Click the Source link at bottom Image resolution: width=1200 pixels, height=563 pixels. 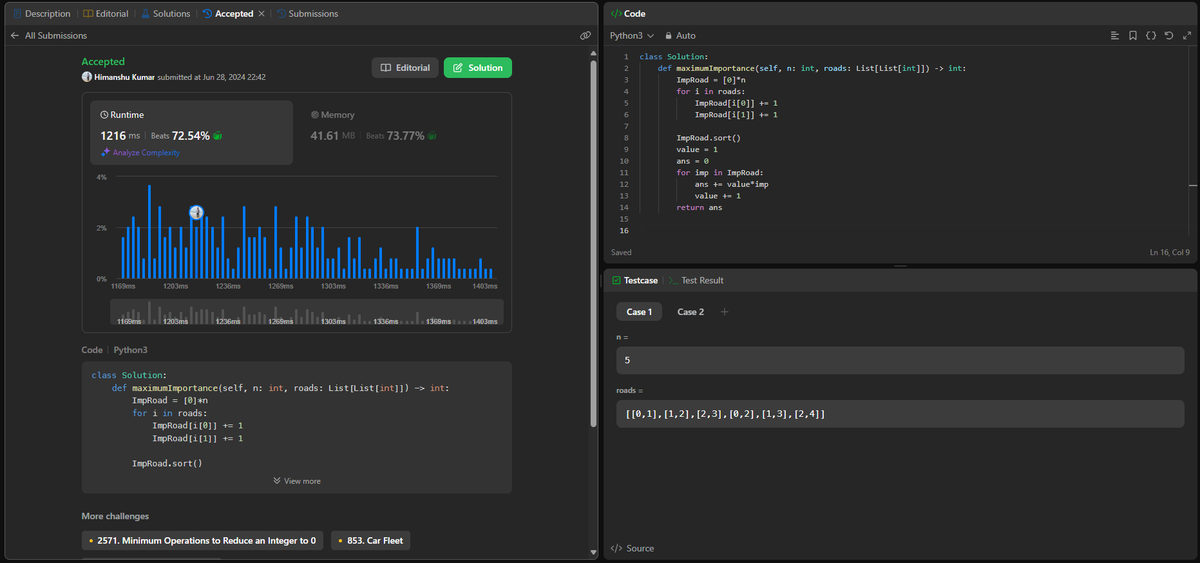click(x=632, y=548)
